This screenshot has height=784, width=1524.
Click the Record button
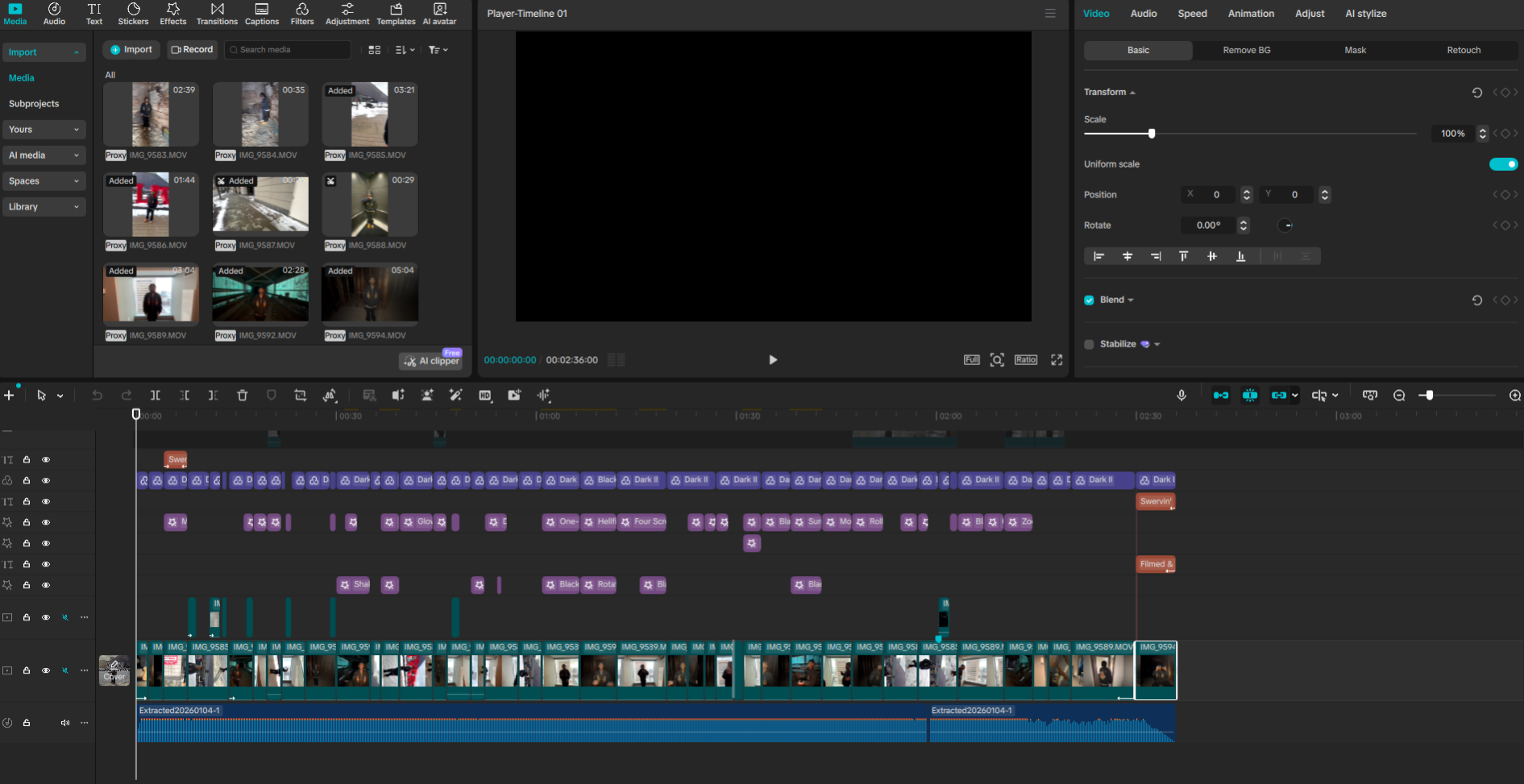click(x=192, y=49)
